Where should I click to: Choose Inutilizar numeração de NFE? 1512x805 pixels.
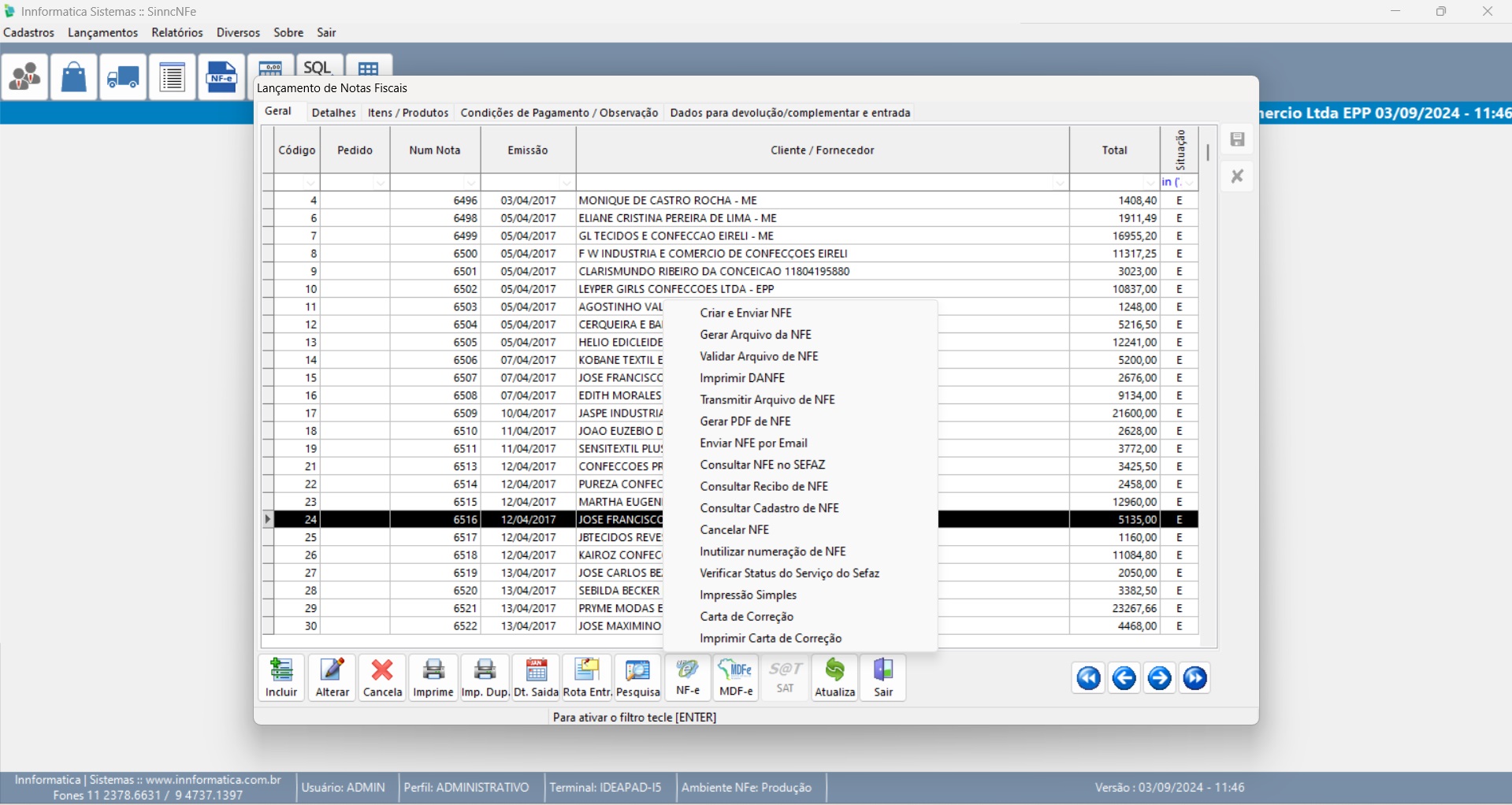tap(801, 551)
